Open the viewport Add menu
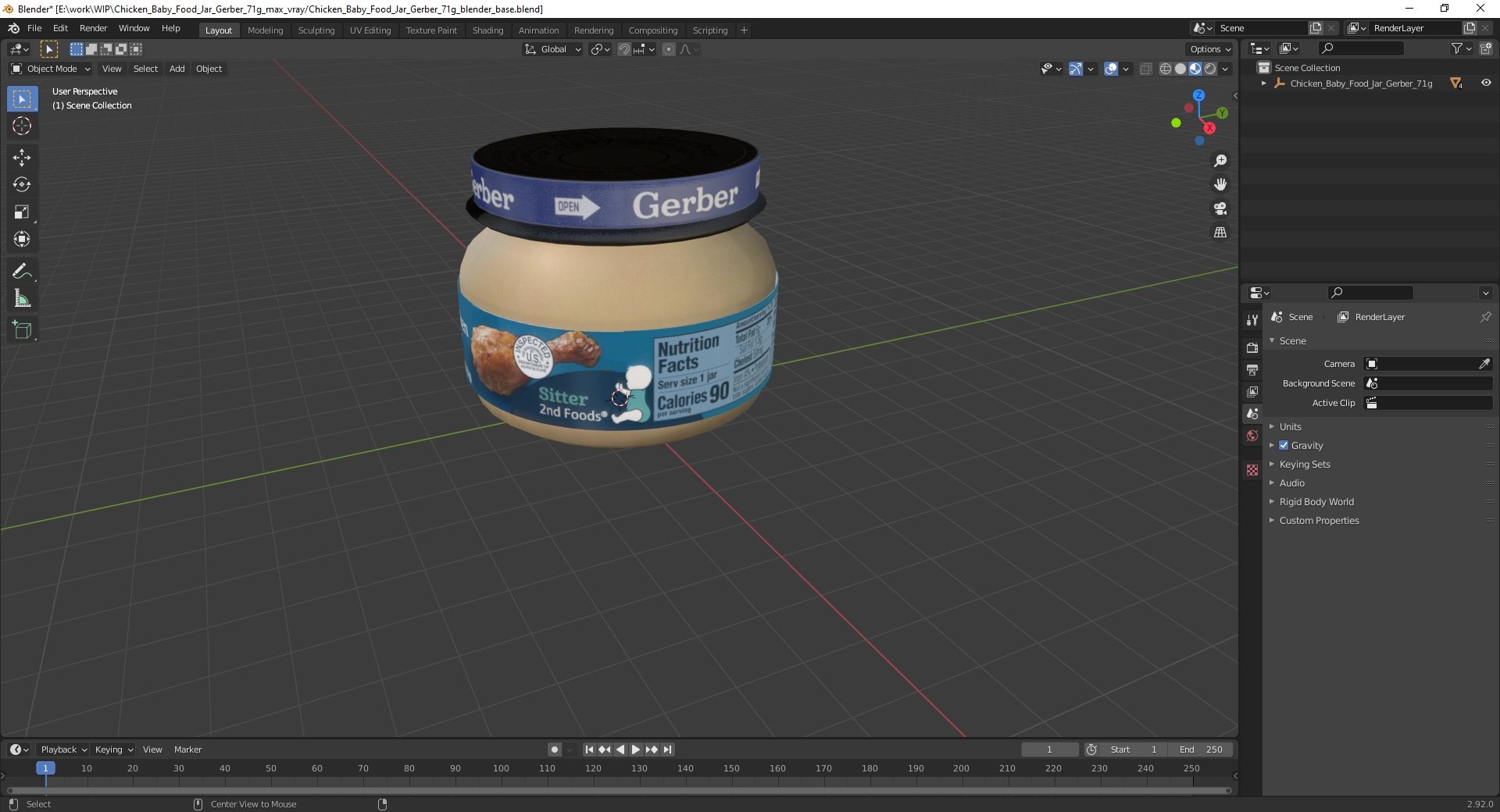This screenshot has height=812, width=1500. (177, 69)
